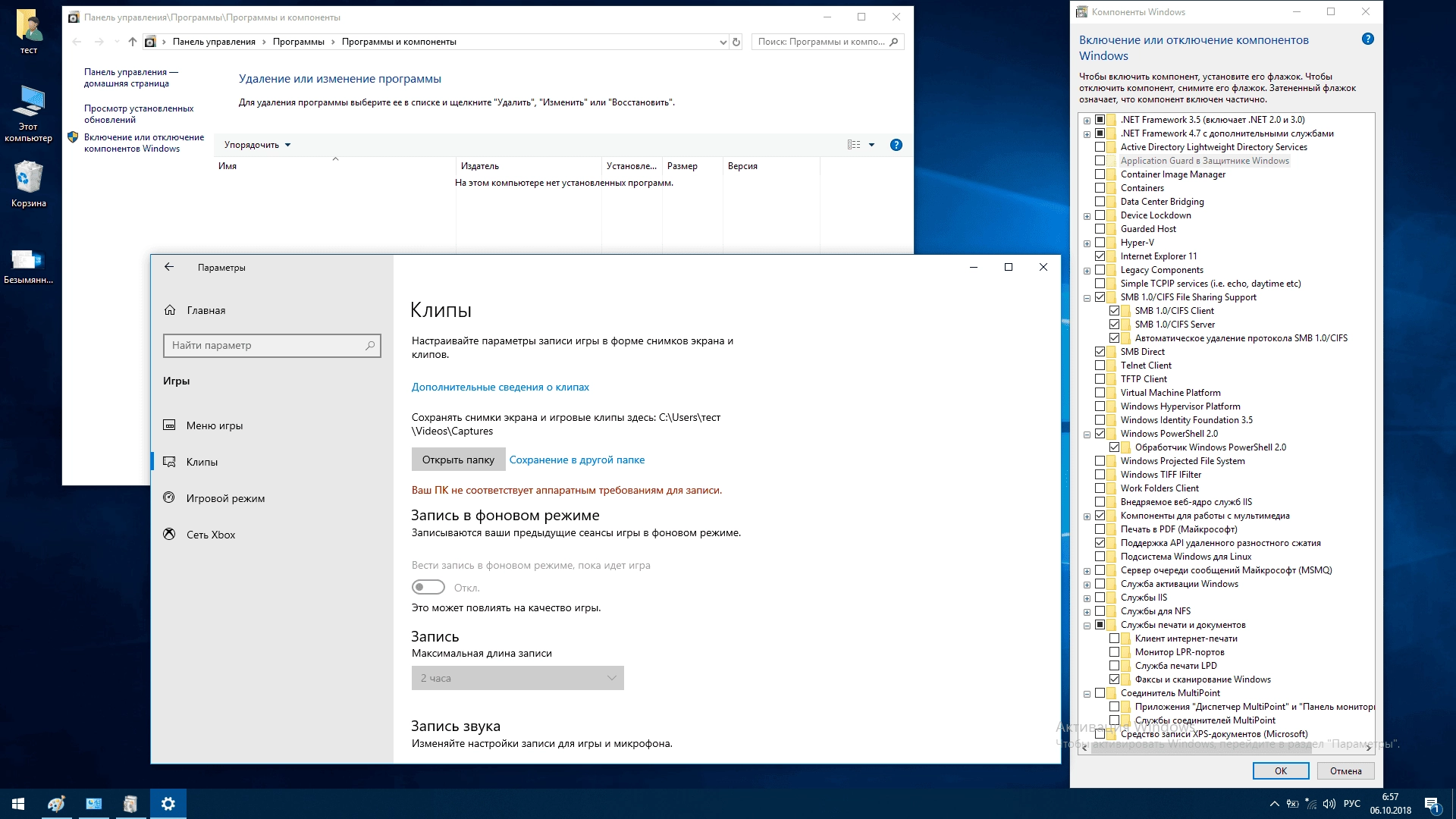Select the Меню игры sidebar icon
This screenshot has height=819, width=1456.
pyautogui.click(x=170, y=425)
